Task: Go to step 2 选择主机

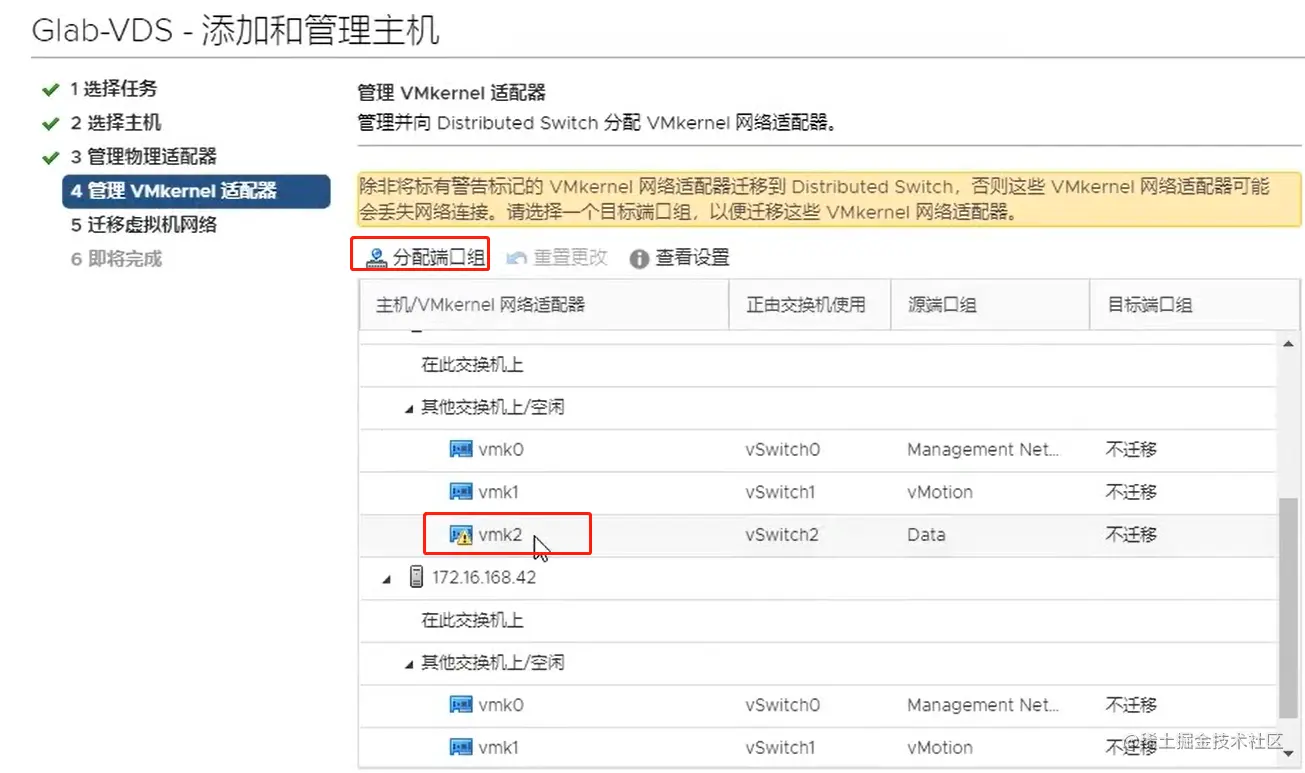Action: 116,123
